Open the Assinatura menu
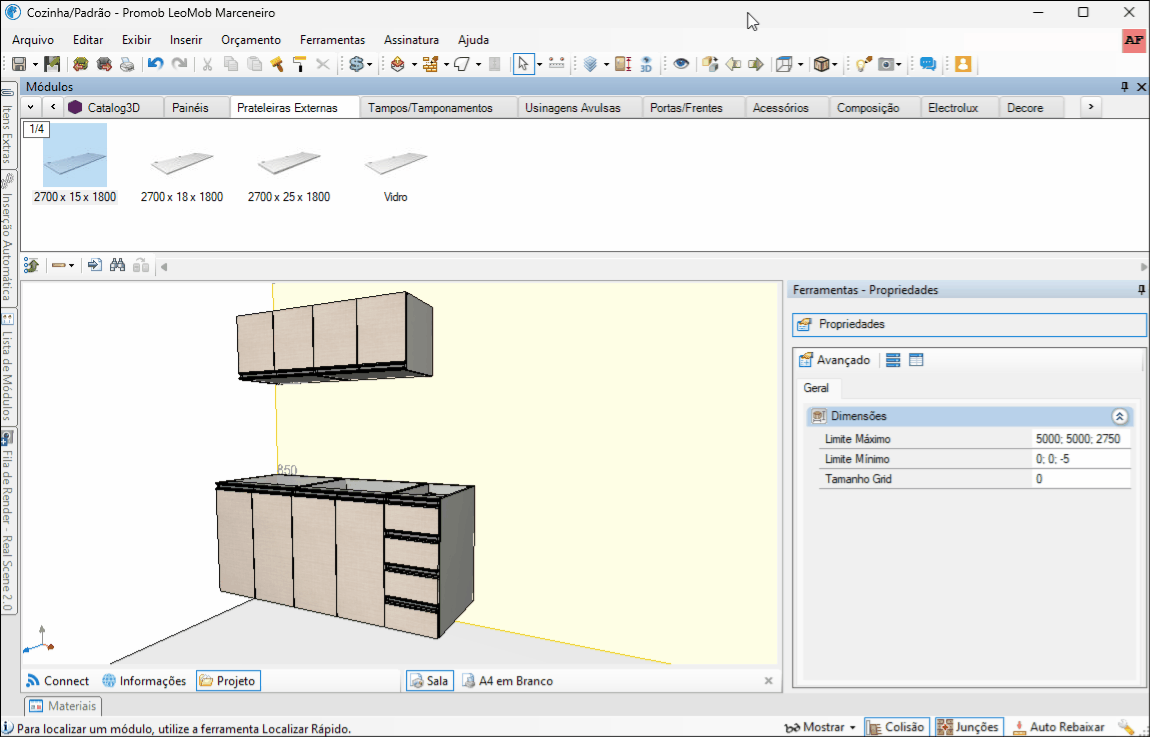This screenshot has height=737, width=1150. coord(411,40)
